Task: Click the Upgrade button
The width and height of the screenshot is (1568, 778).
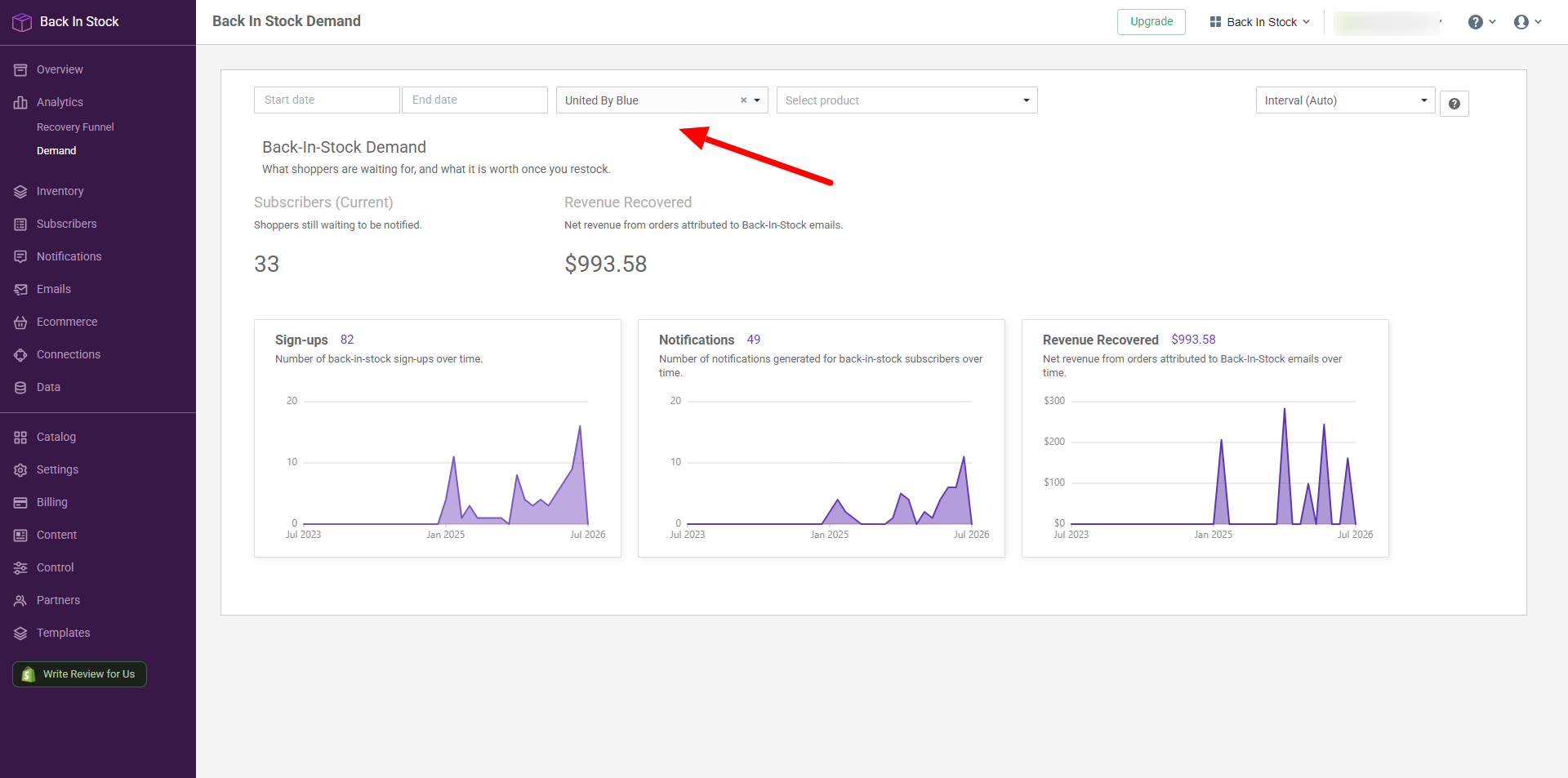Action: 1151,22
